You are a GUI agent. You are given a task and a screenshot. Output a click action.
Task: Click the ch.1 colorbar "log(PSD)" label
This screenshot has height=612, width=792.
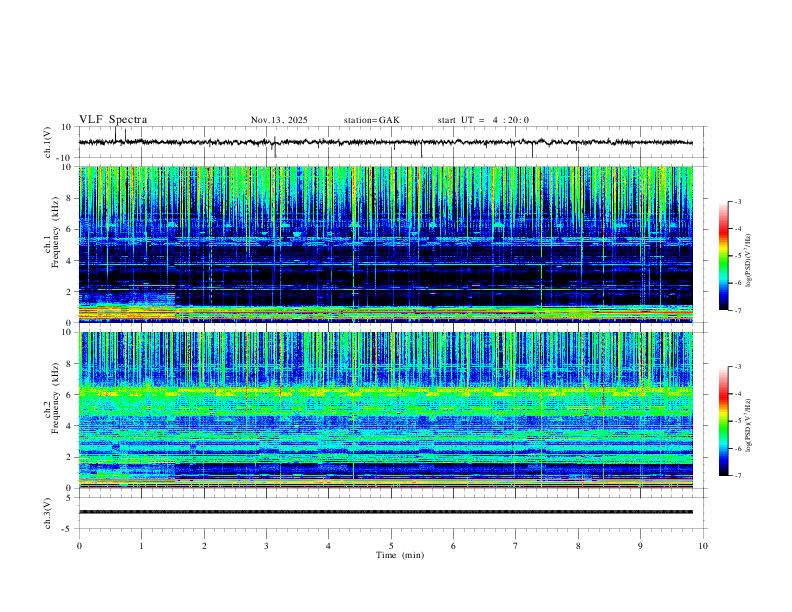click(x=749, y=260)
